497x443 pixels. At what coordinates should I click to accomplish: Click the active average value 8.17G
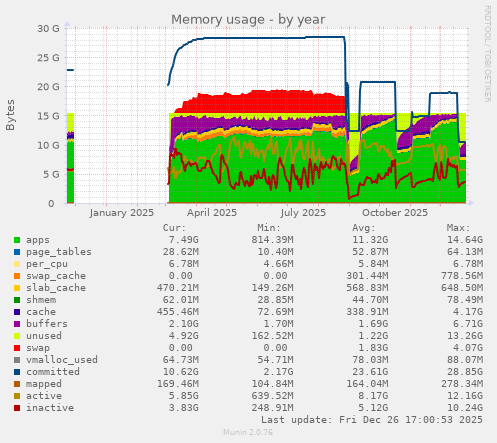(x=373, y=396)
